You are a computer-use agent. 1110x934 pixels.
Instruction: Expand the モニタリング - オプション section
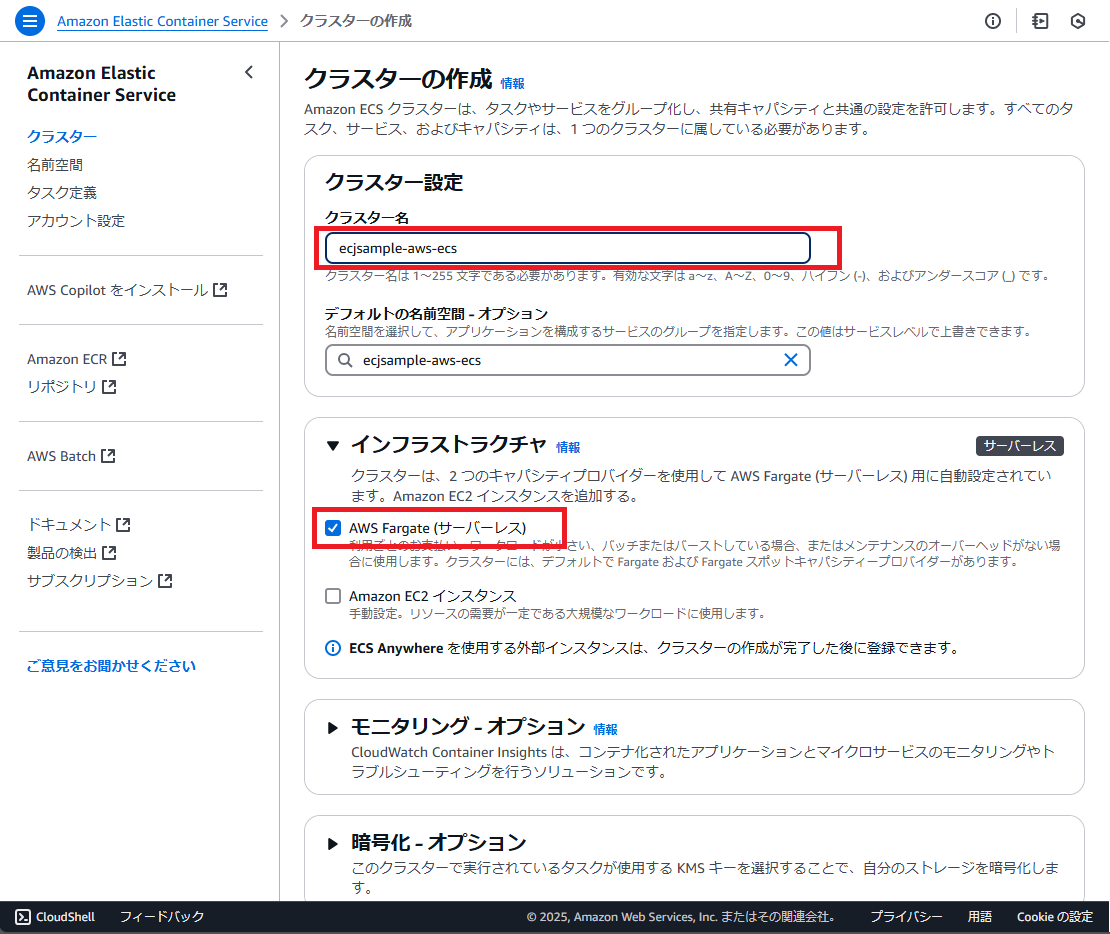pyautogui.click(x=333, y=728)
